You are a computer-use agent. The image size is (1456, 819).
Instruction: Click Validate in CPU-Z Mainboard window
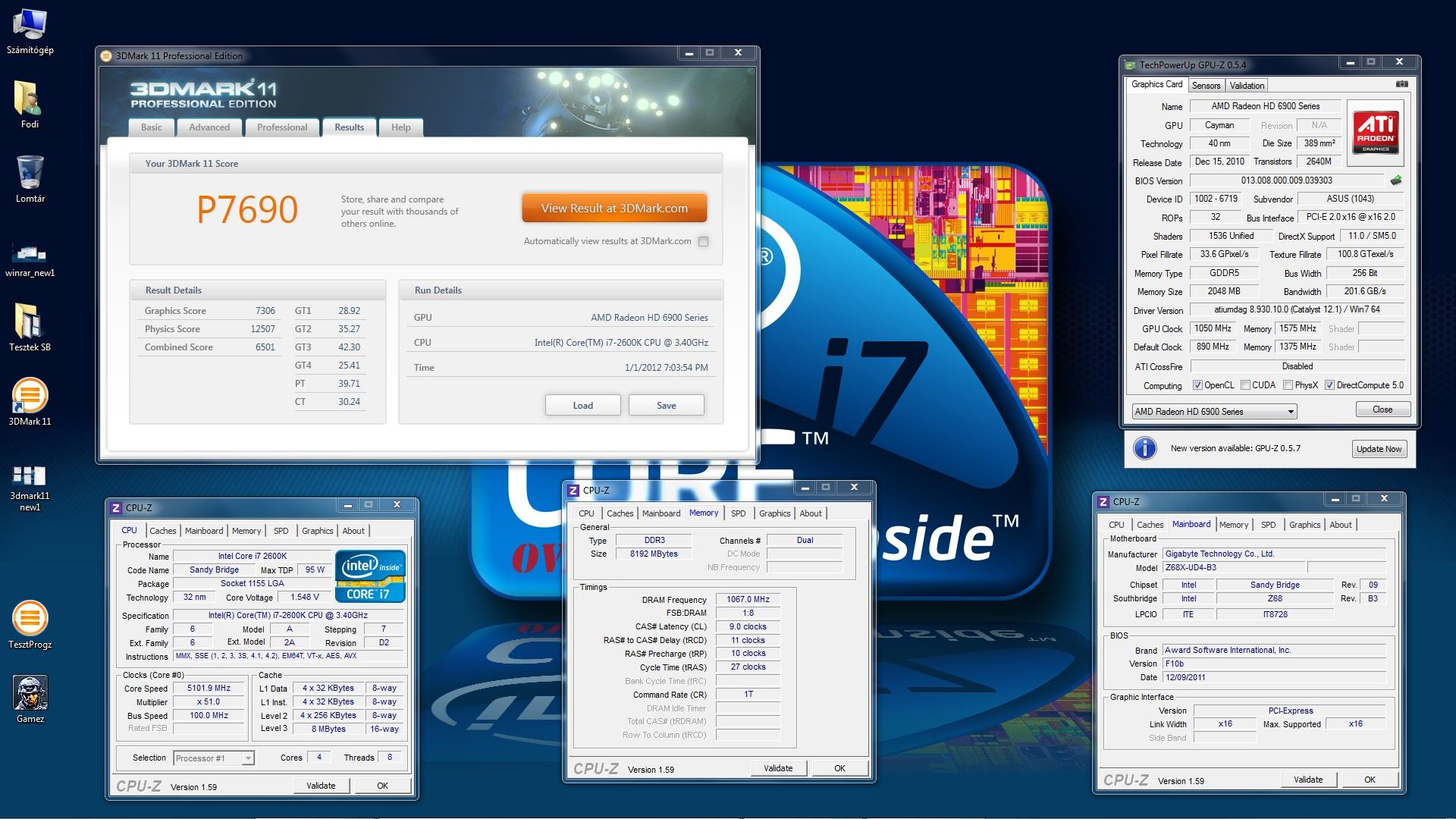click(1308, 780)
